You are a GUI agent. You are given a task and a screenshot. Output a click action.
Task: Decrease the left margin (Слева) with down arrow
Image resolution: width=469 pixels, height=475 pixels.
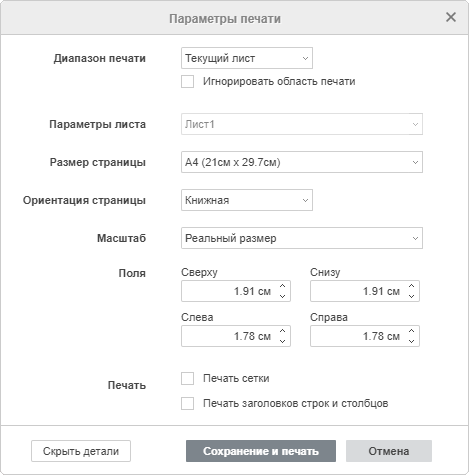point(283,341)
